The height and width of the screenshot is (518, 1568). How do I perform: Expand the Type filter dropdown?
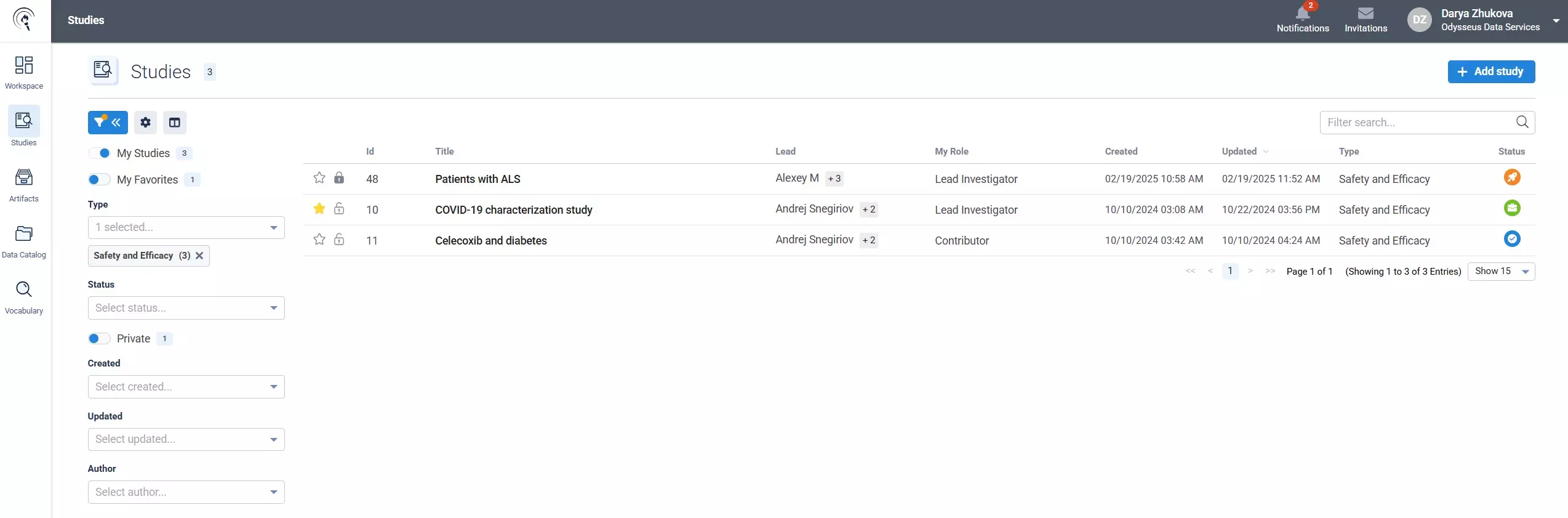coord(186,228)
